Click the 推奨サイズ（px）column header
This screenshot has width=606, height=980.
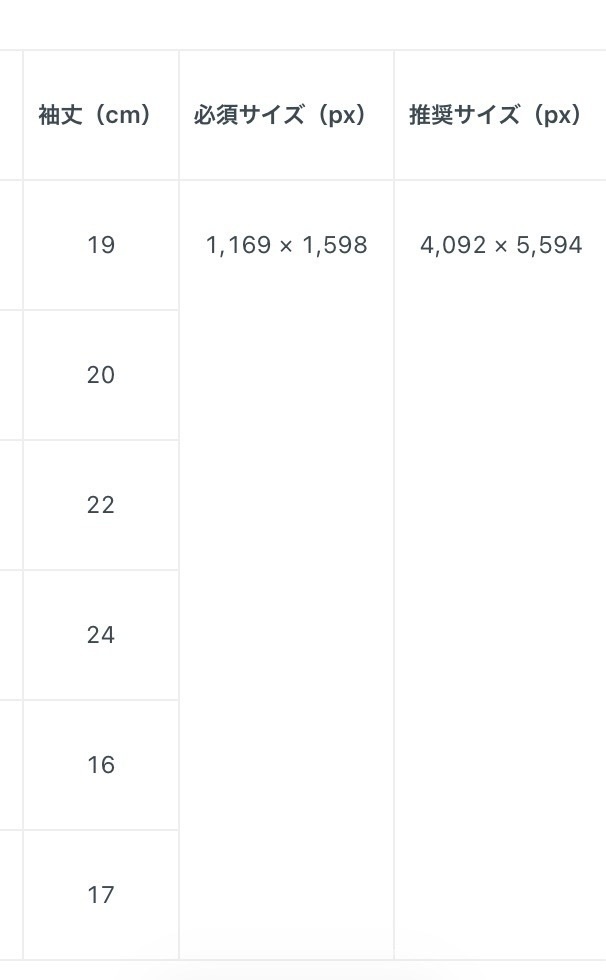click(495, 115)
